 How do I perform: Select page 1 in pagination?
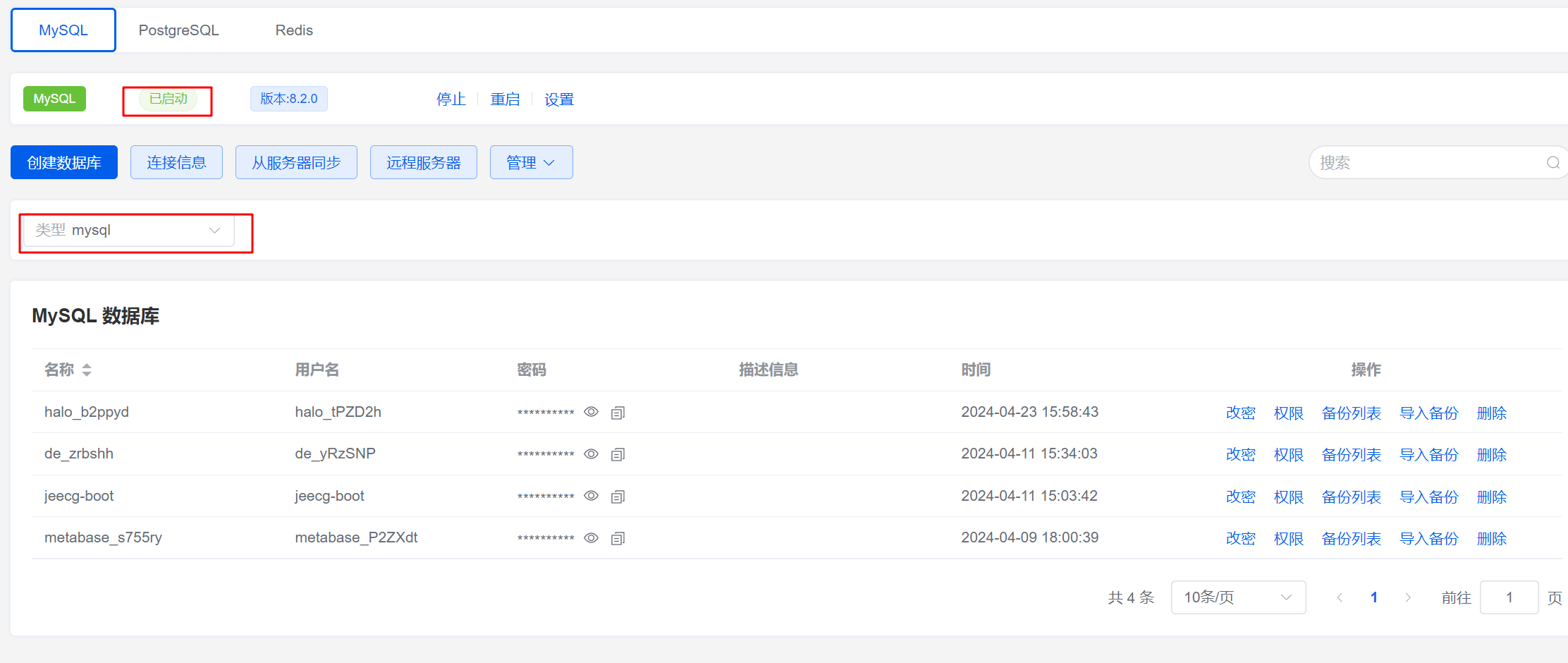[x=1374, y=597]
